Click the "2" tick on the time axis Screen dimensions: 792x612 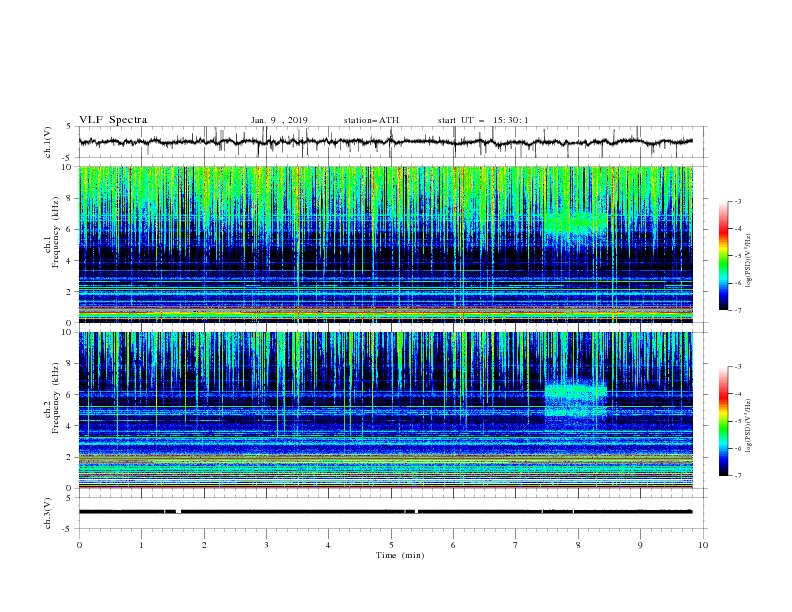click(x=204, y=545)
